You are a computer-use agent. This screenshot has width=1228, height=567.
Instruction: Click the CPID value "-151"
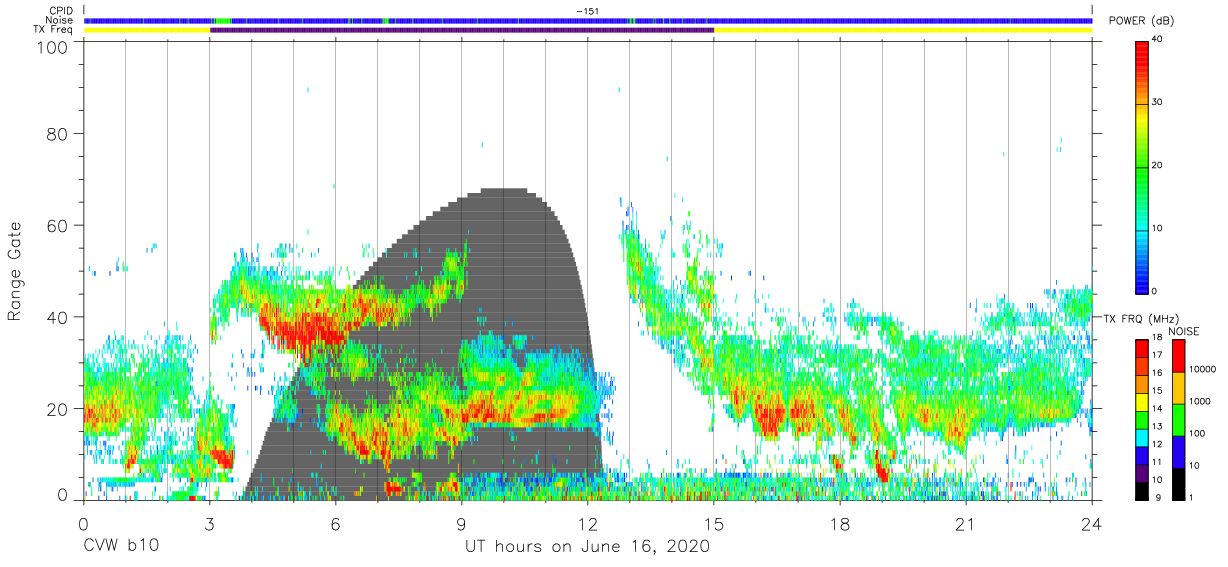click(x=588, y=11)
